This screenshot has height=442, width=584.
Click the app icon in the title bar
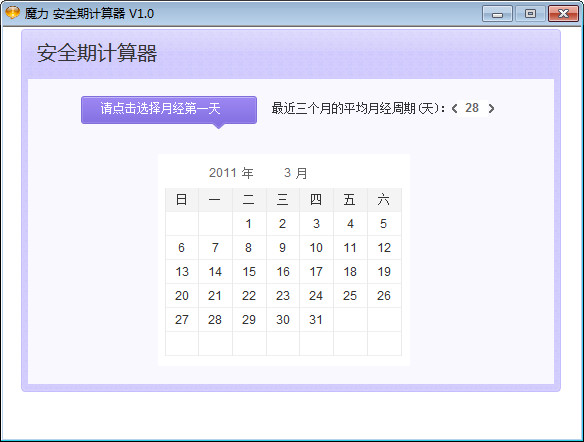pyautogui.click(x=12, y=13)
